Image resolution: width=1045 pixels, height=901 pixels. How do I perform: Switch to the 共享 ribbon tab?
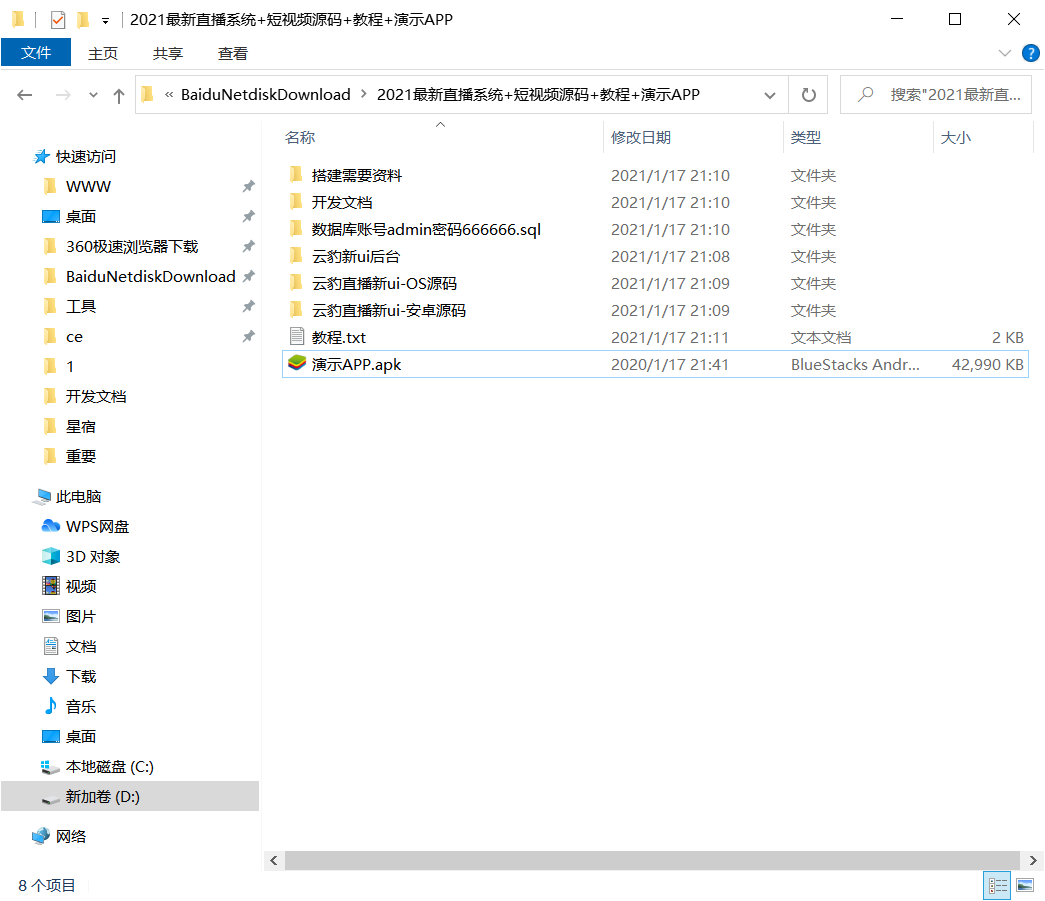[167, 53]
